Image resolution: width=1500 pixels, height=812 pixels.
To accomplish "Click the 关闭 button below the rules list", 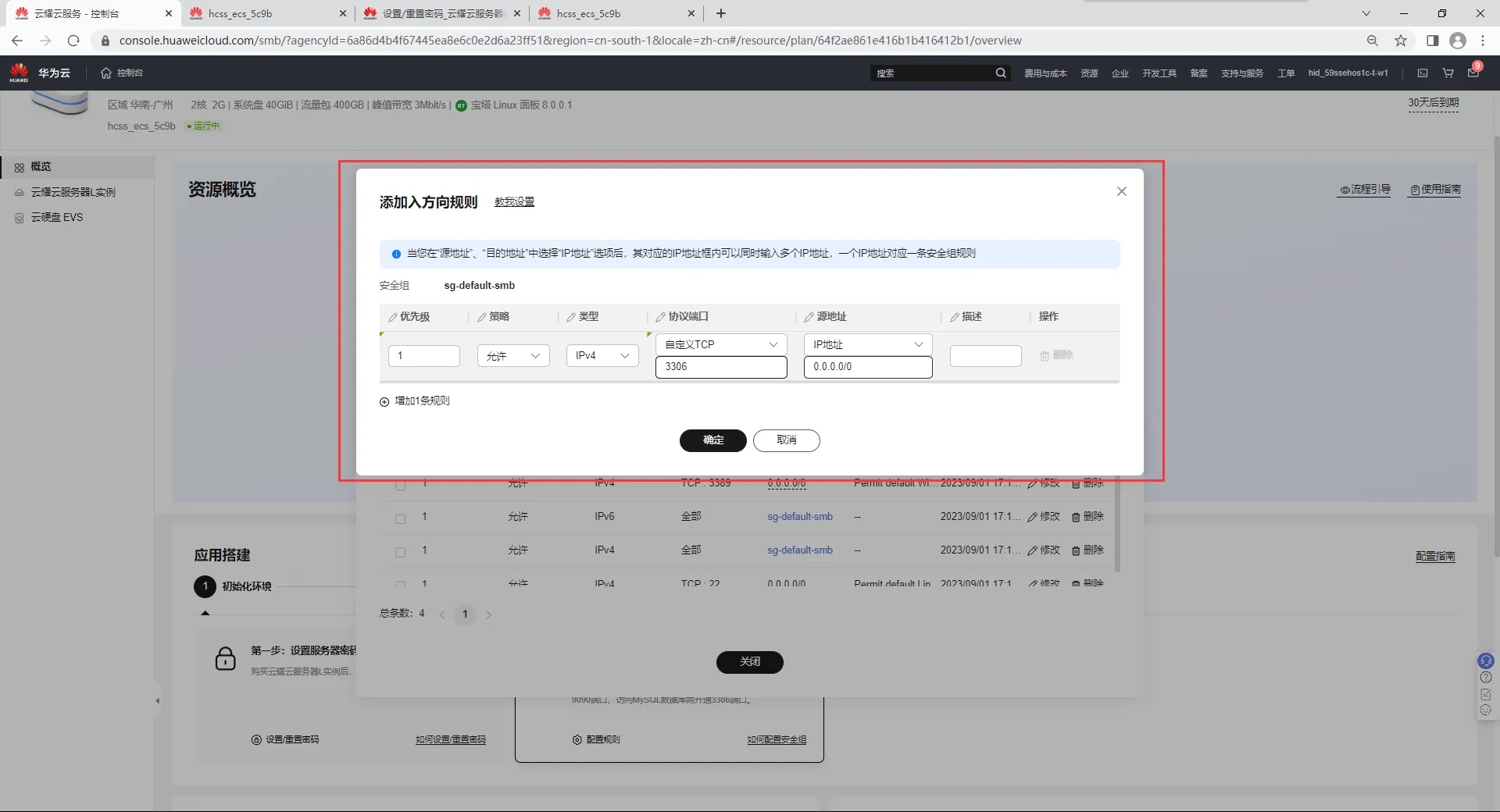I will [x=750, y=662].
